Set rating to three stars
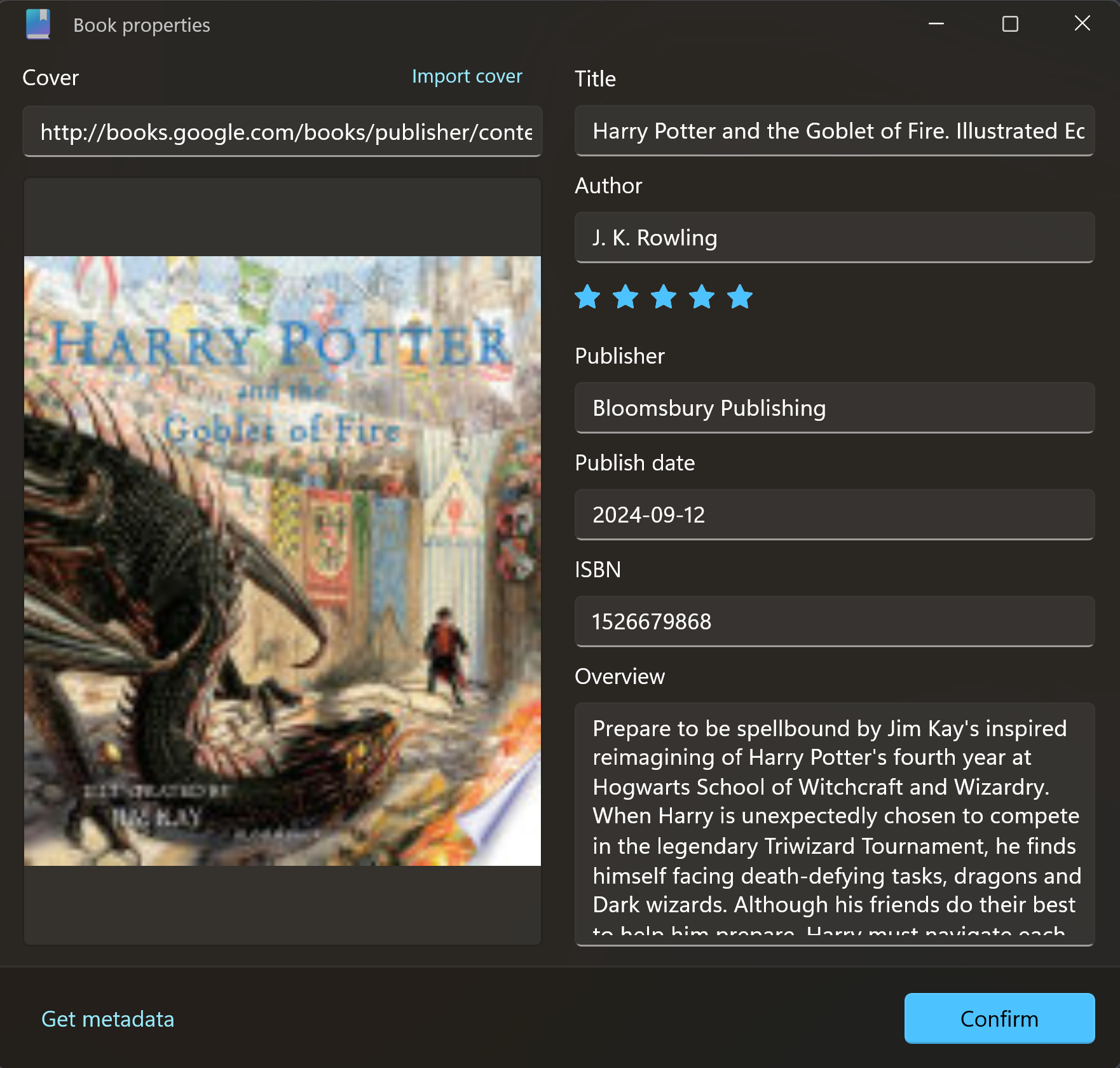1120x1068 pixels. coord(664,297)
